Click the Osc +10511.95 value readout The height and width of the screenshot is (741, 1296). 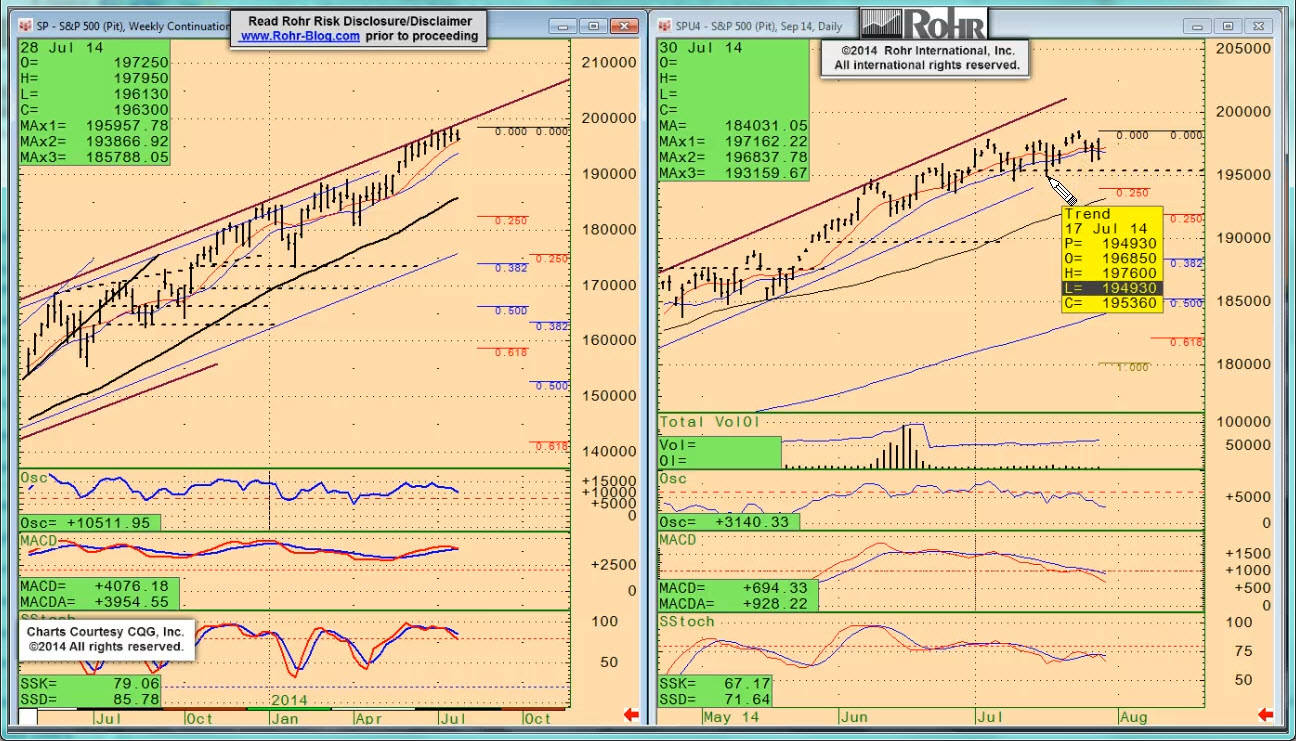pos(89,523)
